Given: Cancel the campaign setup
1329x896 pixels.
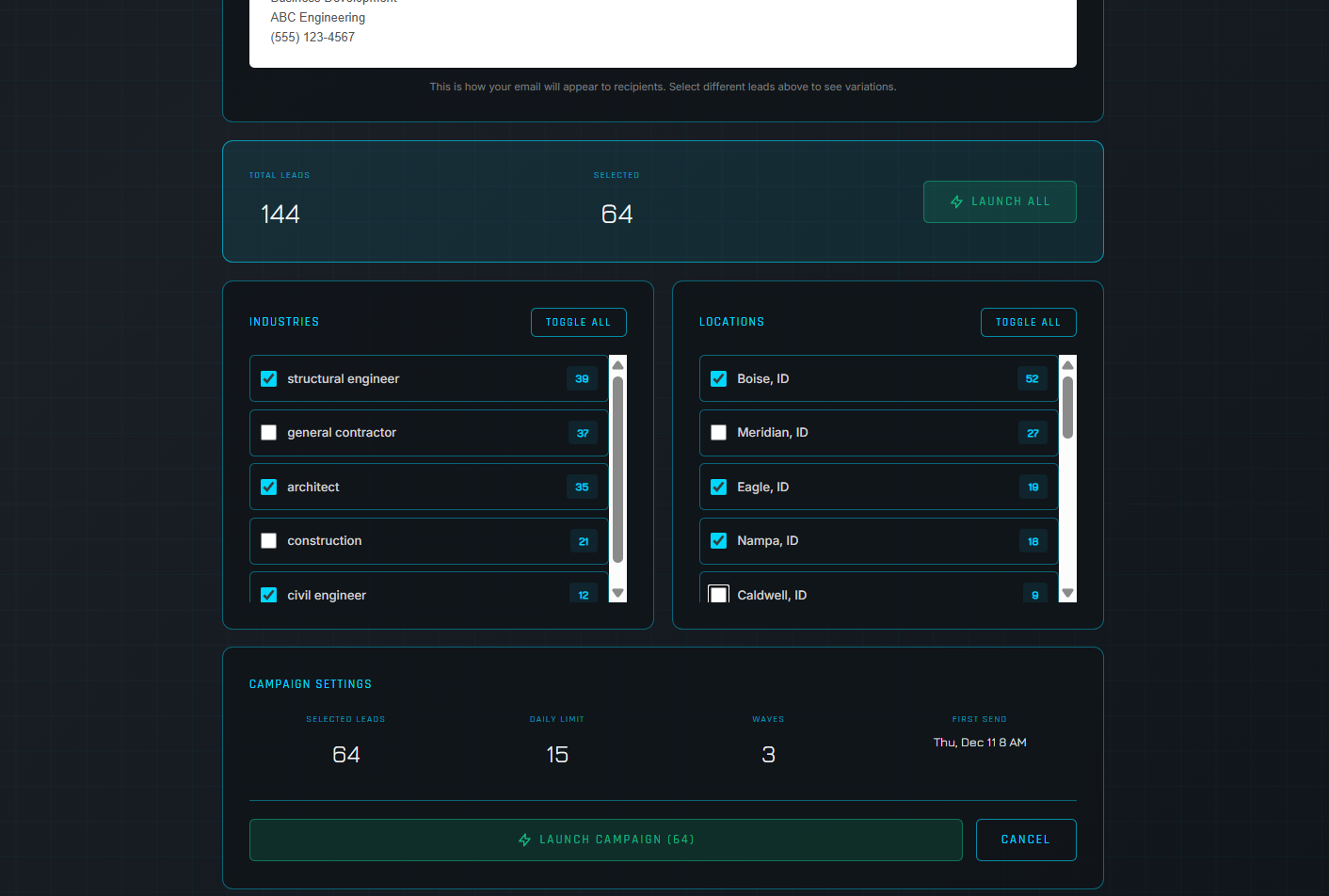Looking at the screenshot, I should click(1025, 840).
